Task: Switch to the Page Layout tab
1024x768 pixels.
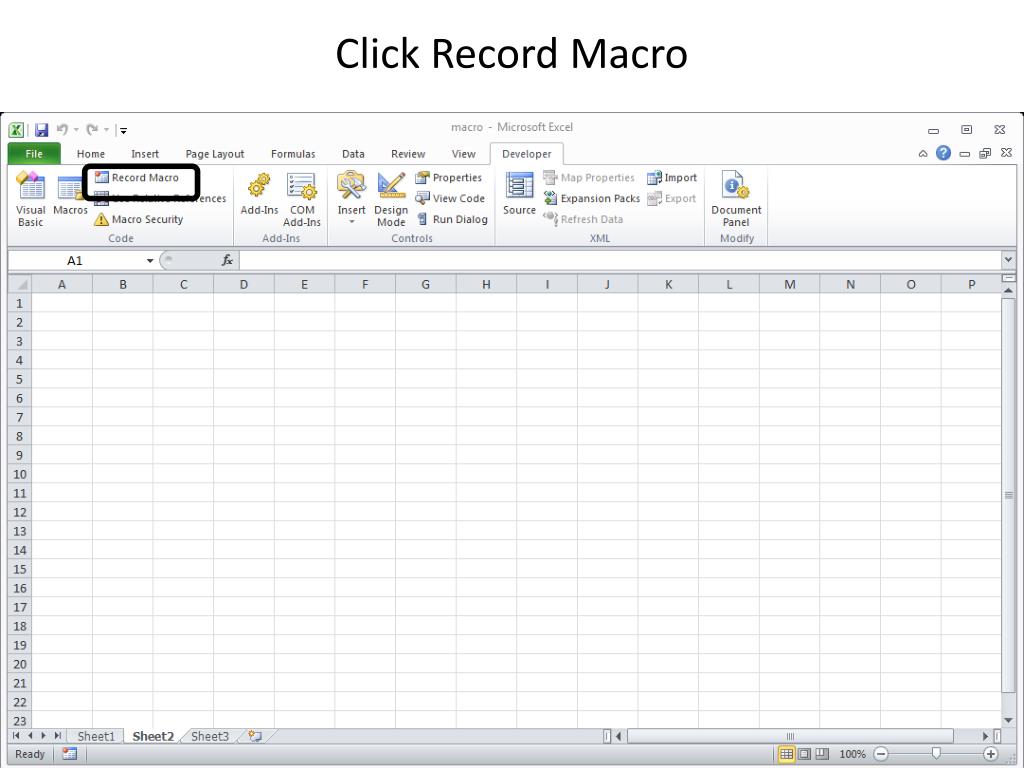Action: (x=215, y=153)
